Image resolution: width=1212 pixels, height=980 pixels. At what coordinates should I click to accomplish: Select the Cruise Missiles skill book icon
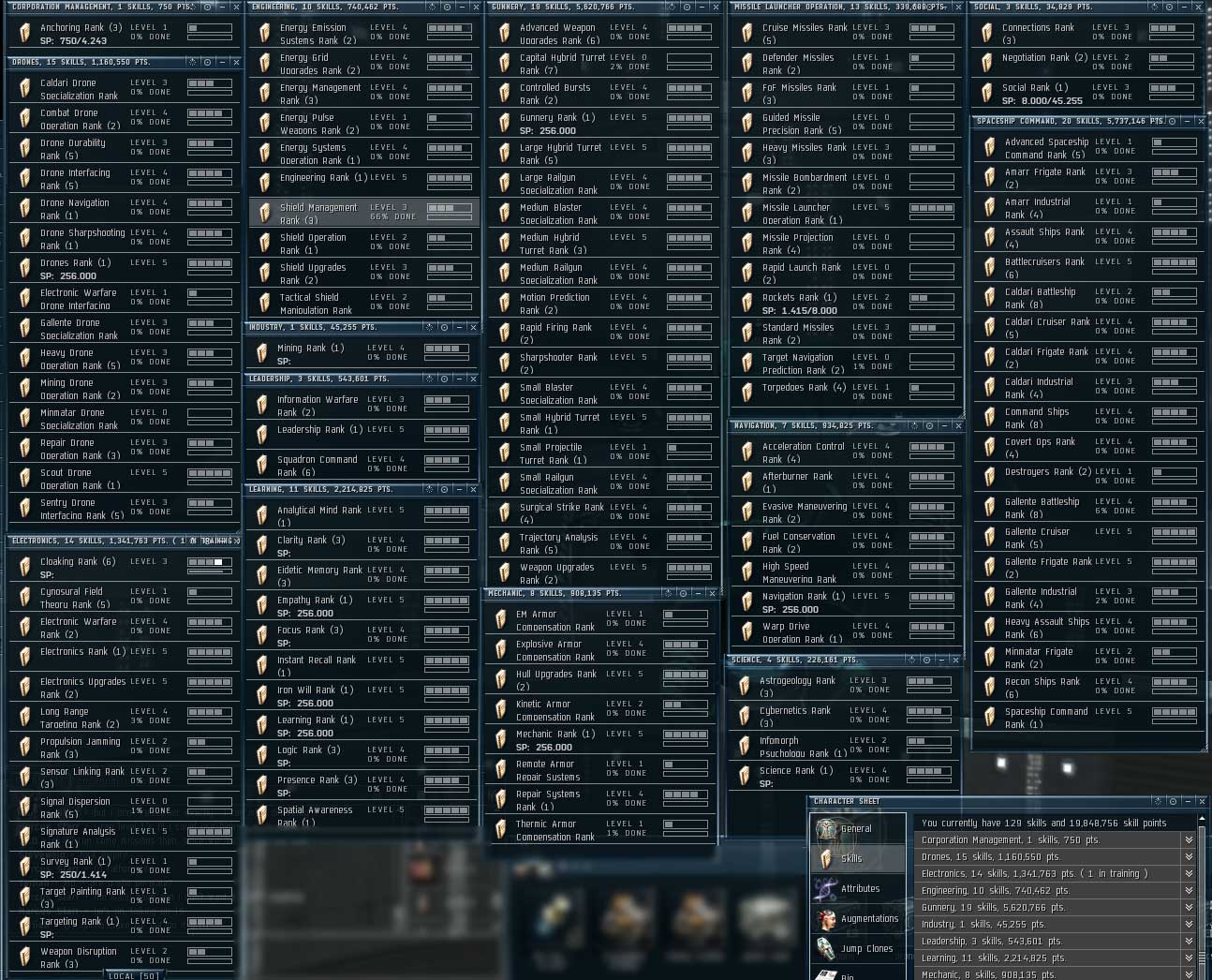coord(746,34)
